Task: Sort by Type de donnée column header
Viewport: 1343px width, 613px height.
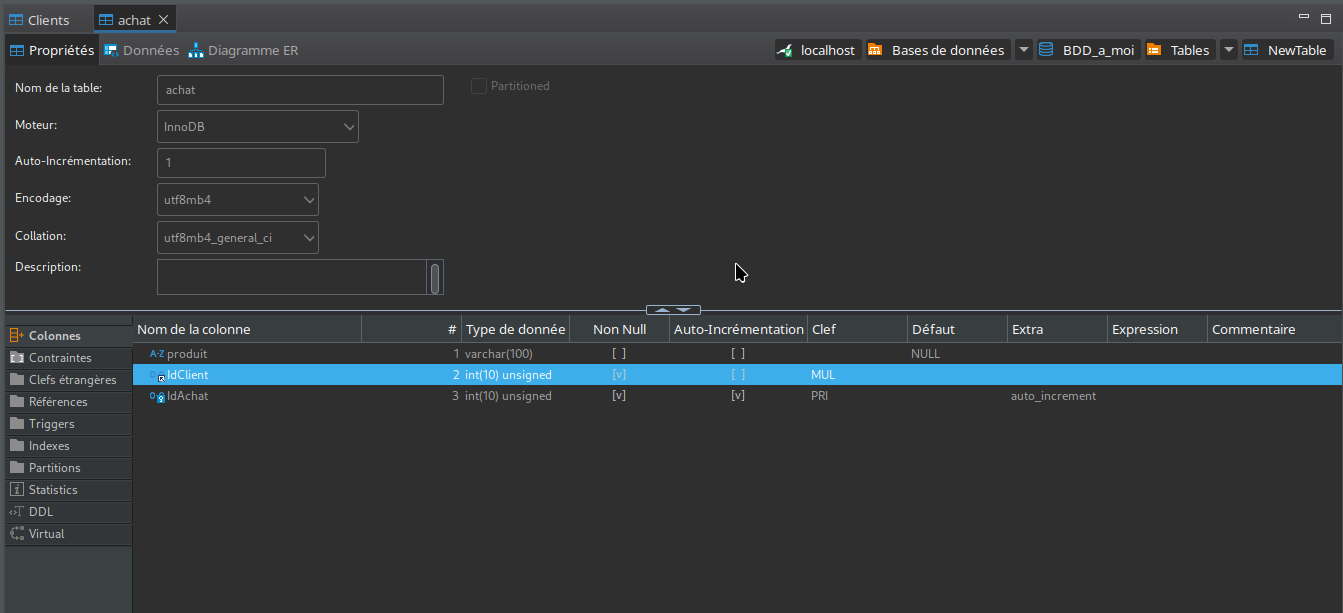Action: (x=515, y=329)
